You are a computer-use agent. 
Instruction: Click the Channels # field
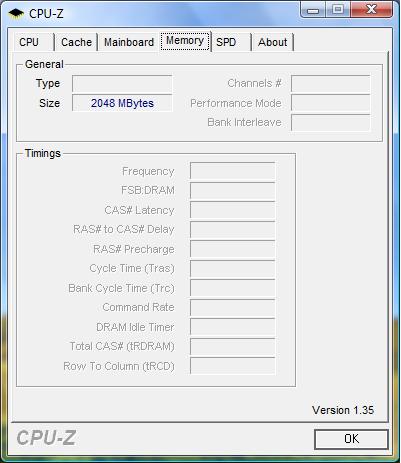pyautogui.click(x=330, y=83)
